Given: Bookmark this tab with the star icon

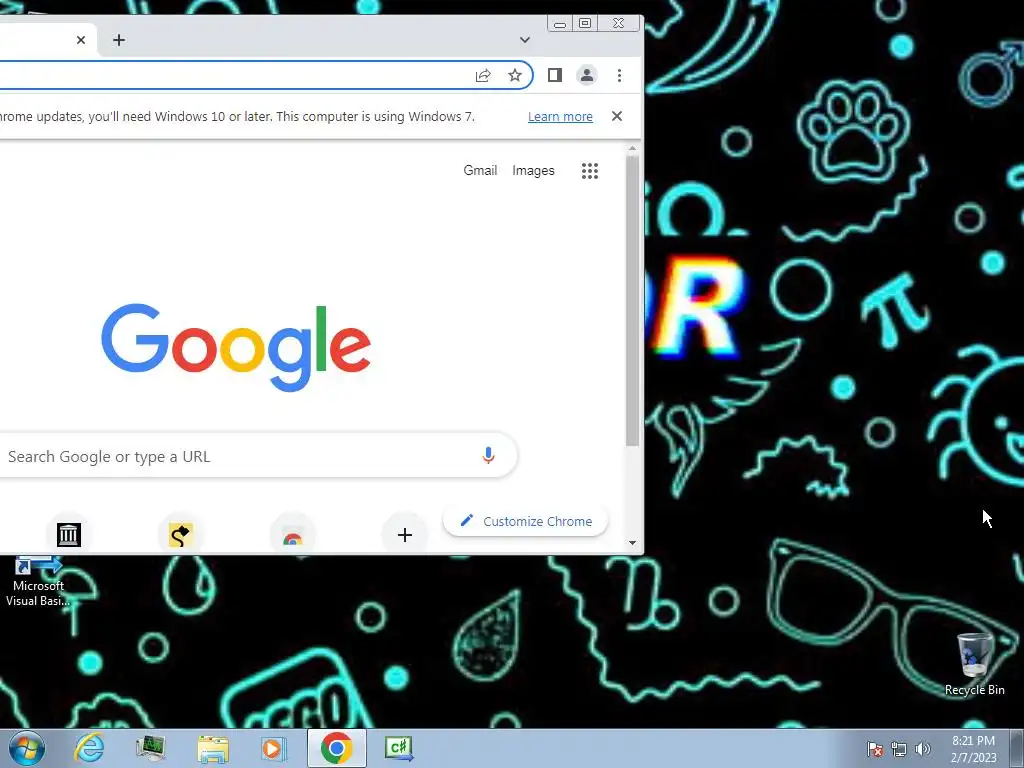Looking at the screenshot, I should click(x=515, y=76).
